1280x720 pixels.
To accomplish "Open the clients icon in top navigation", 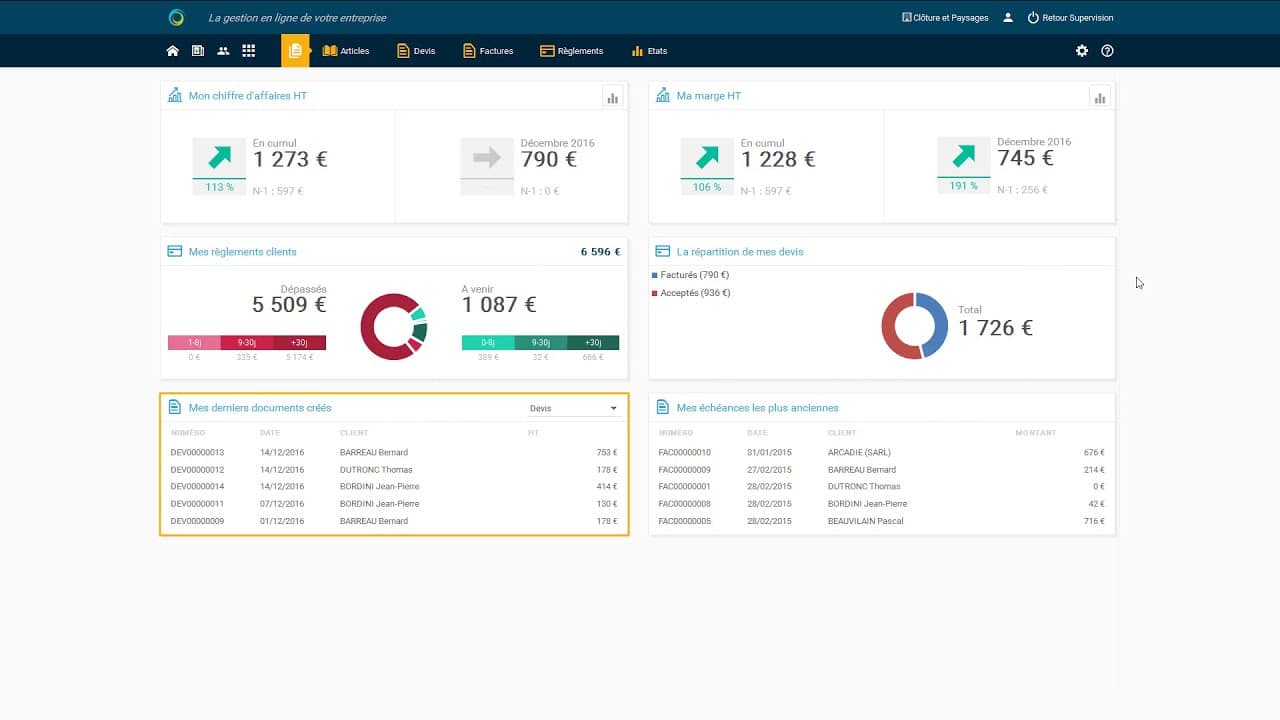I will coord(223,50).
